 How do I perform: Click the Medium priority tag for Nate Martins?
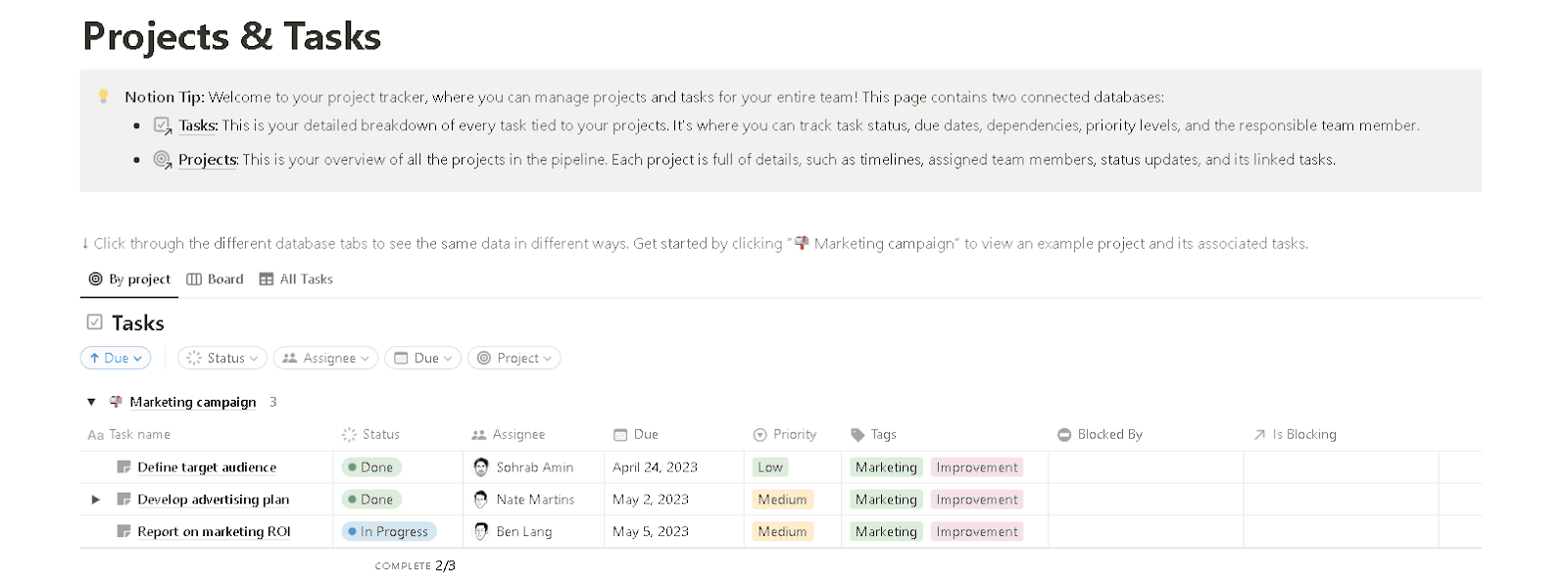(782, 500)
